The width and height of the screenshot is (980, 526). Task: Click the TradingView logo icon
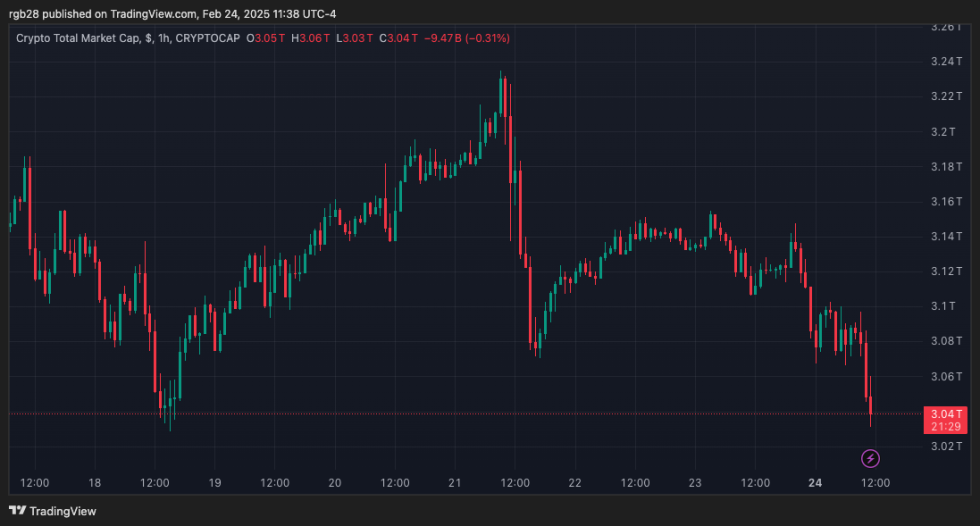[x=17, y=511]
